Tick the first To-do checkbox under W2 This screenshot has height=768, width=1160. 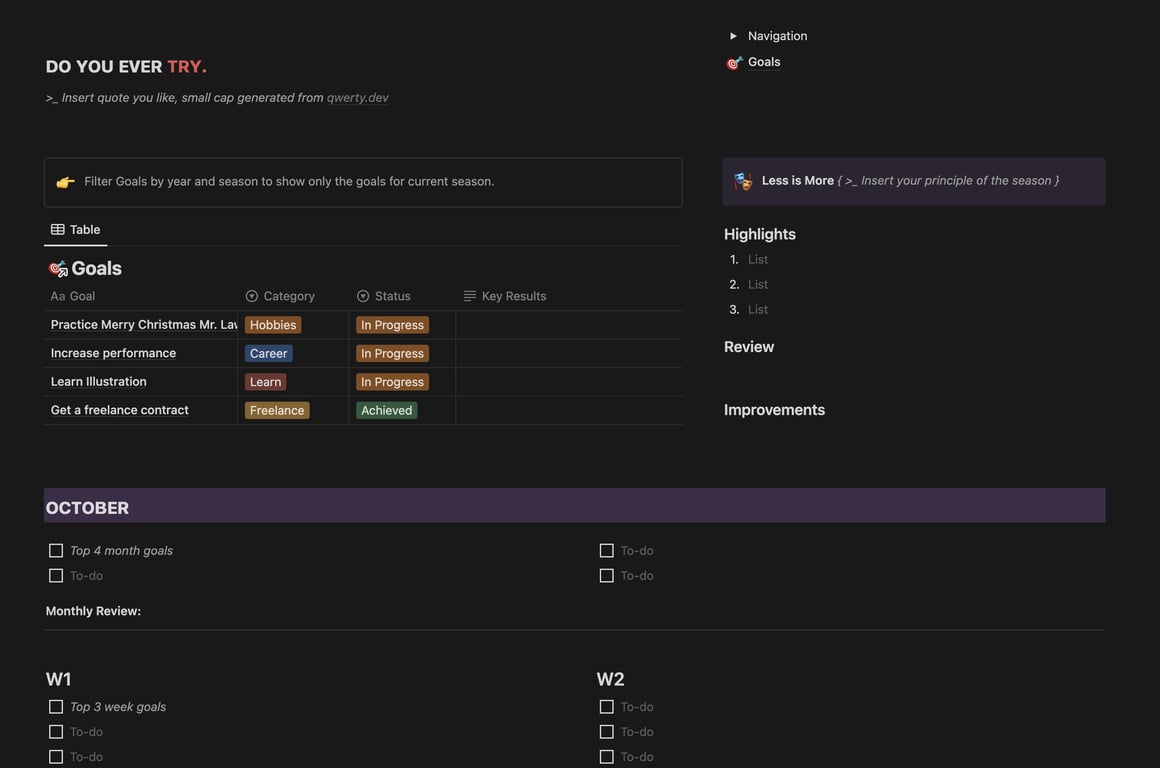click(607, 707)
